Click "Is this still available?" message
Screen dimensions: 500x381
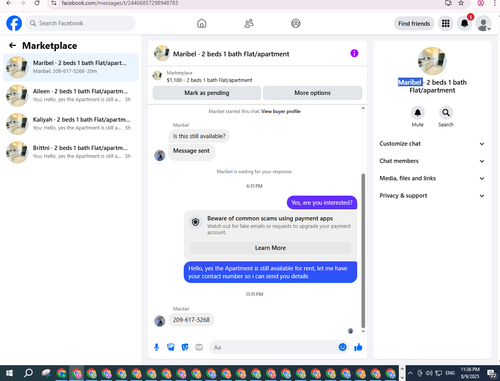pyautogui.click(x=199, y=136)
